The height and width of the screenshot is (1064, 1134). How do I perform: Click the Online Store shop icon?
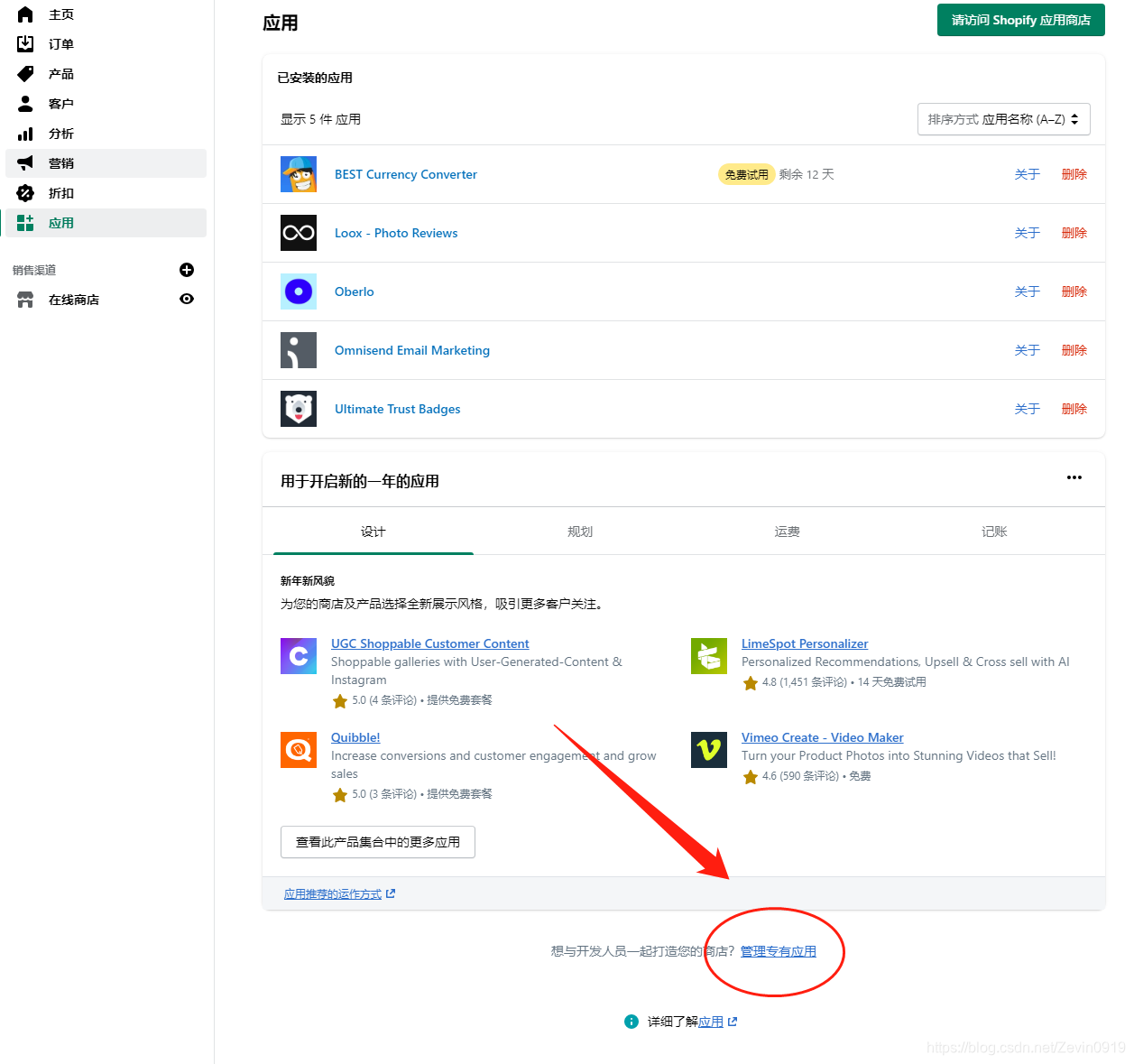(25, 300)
